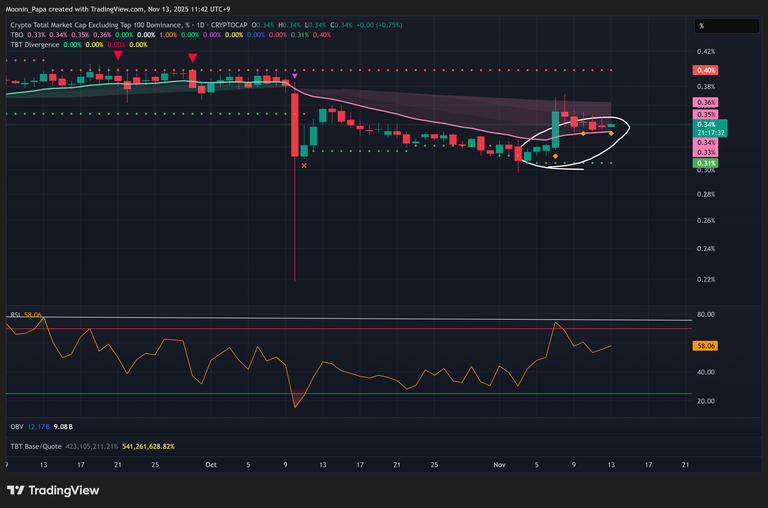Expand the TBT Base/Quote pane label
768x508 pixels.
pyautogui.click(x=34, y=446)
